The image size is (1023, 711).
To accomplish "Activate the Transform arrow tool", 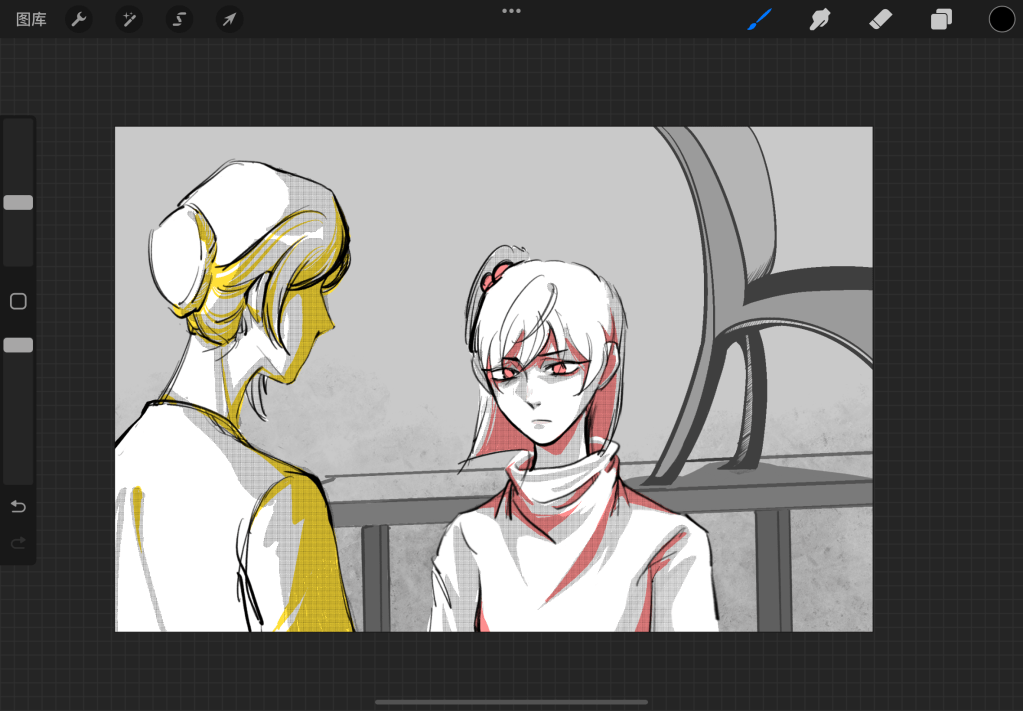I will [x=230, y=19].
